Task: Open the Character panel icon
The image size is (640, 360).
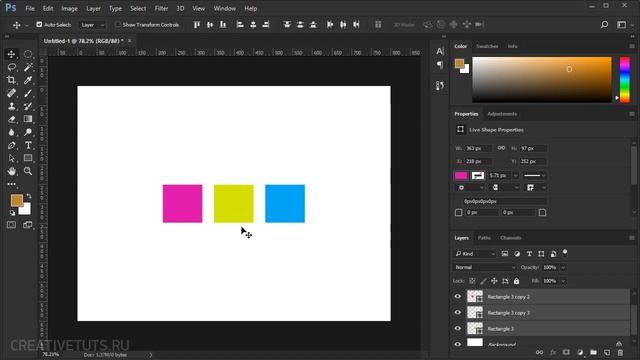Action: tap(440, 51)
